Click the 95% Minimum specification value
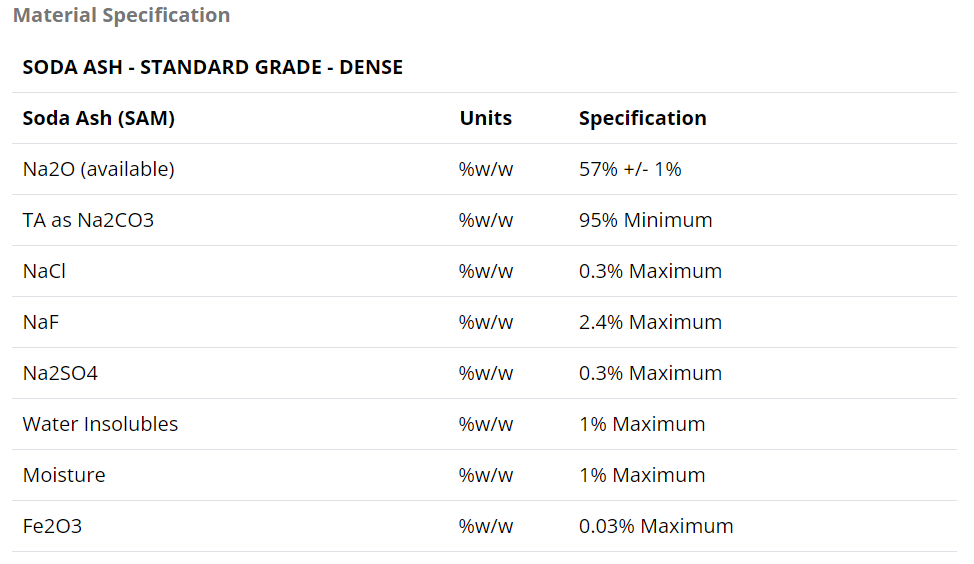This screenshot has width=974, height=564. point(645,220)
